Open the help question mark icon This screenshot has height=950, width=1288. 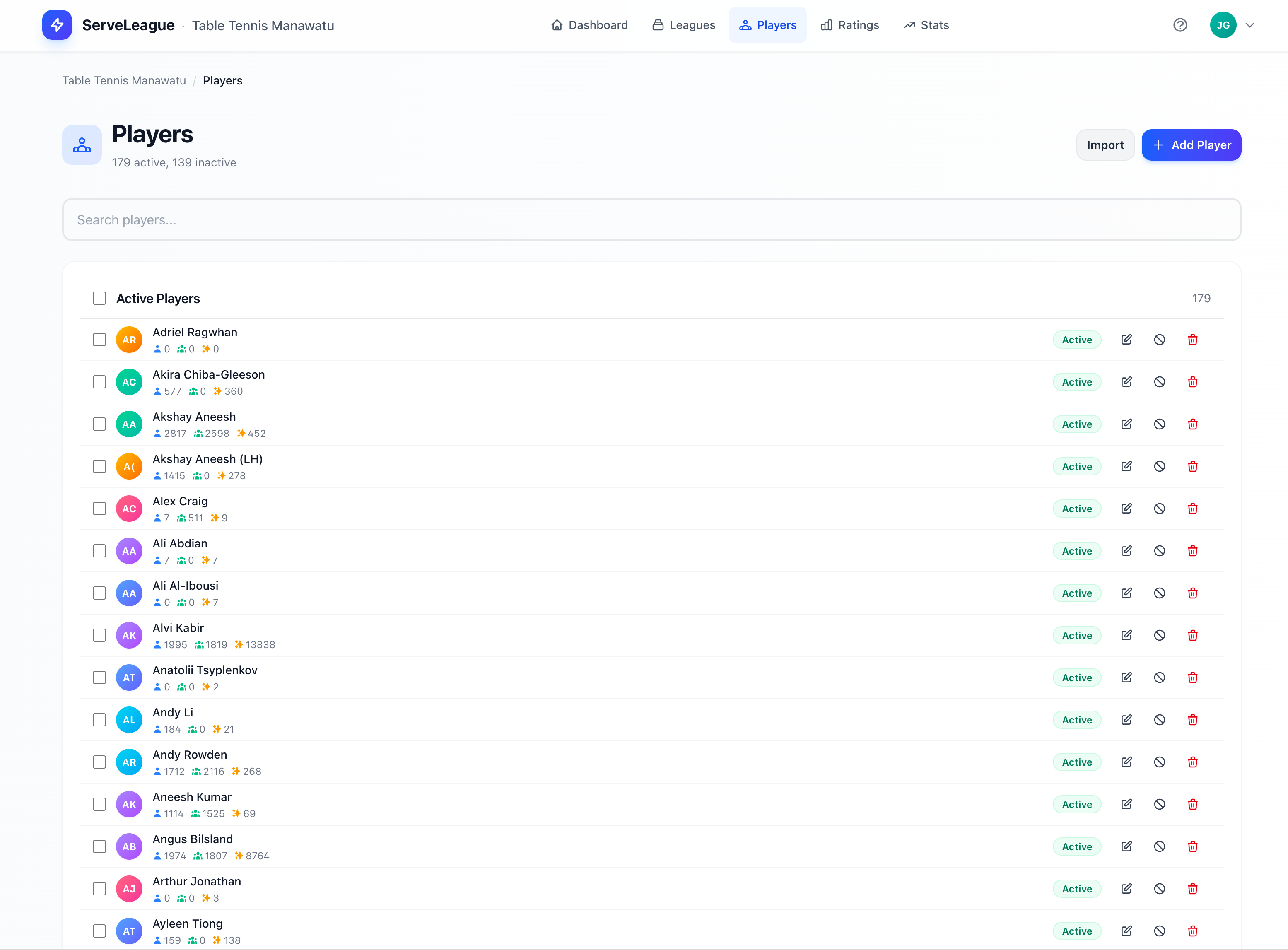[x=1180, y=25]
